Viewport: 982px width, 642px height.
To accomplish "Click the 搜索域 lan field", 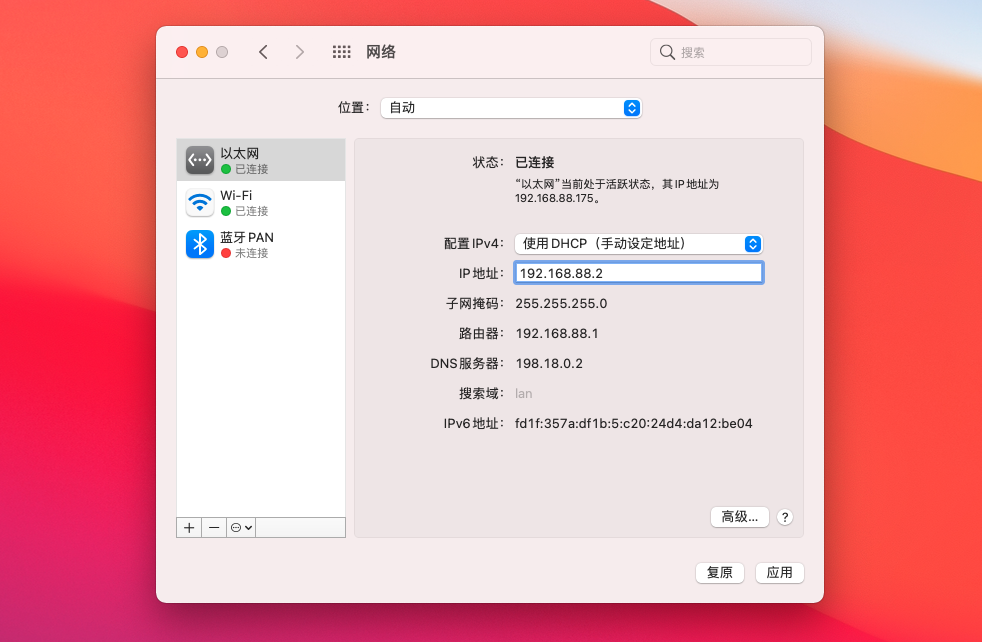I will 524,394.
